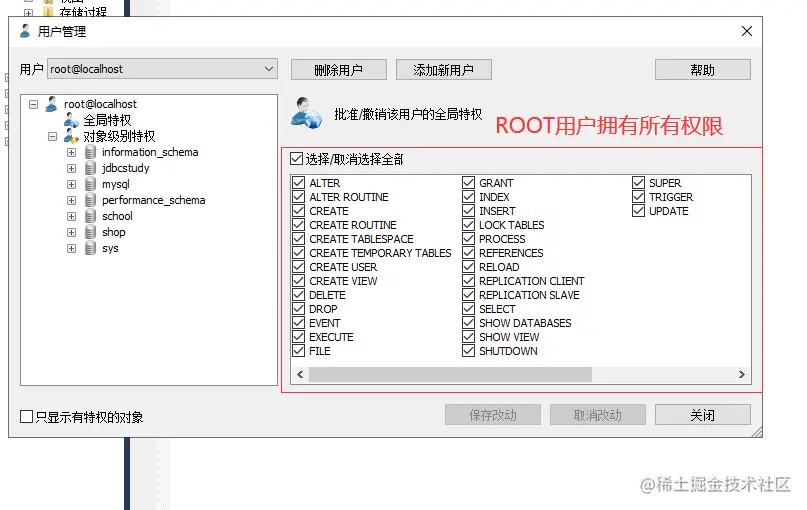Click the global privileges (全局特权) icon
The height and width of the screenshot is (510, 807).
(x=71, y=120)
